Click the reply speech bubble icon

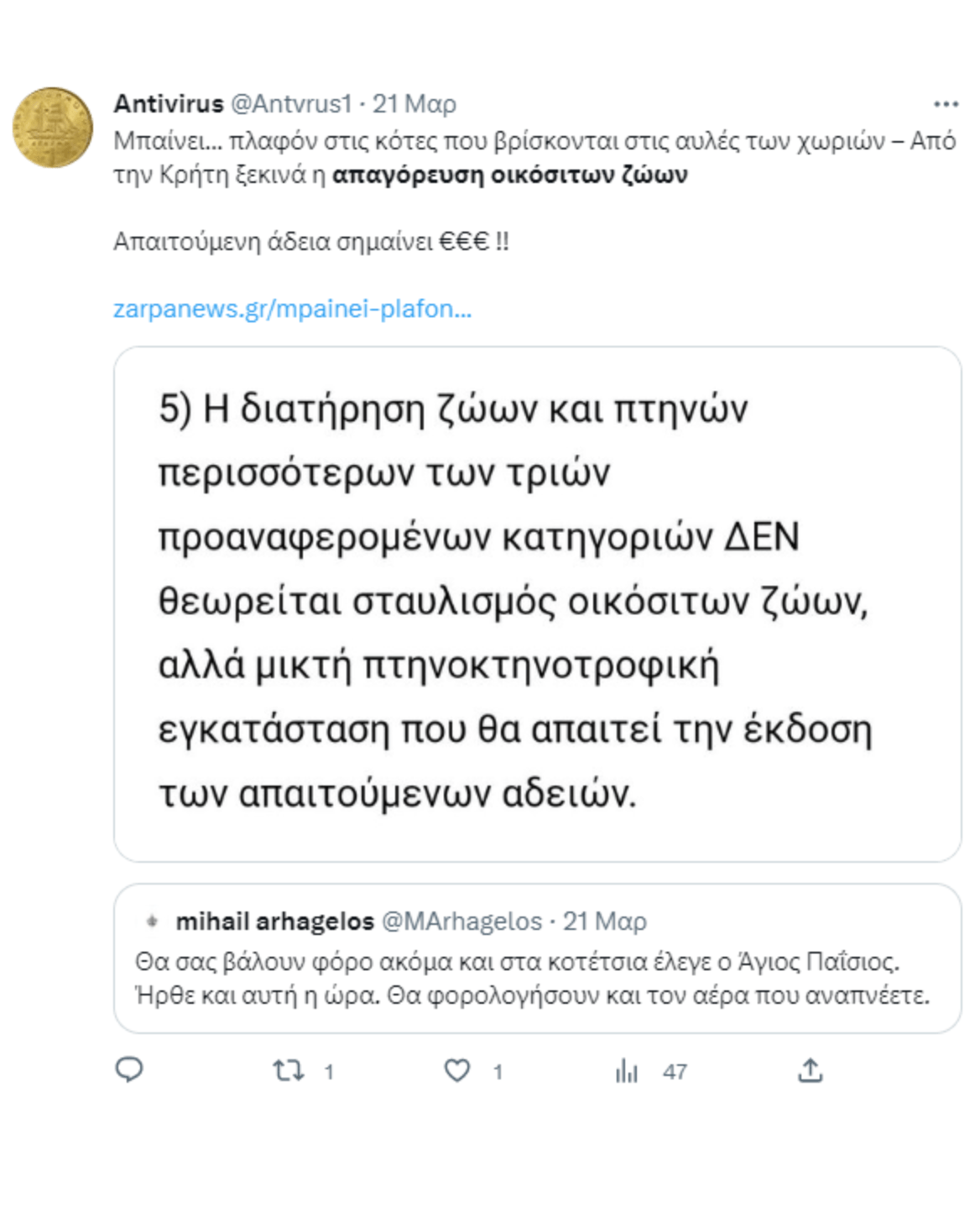point(129,1069)
